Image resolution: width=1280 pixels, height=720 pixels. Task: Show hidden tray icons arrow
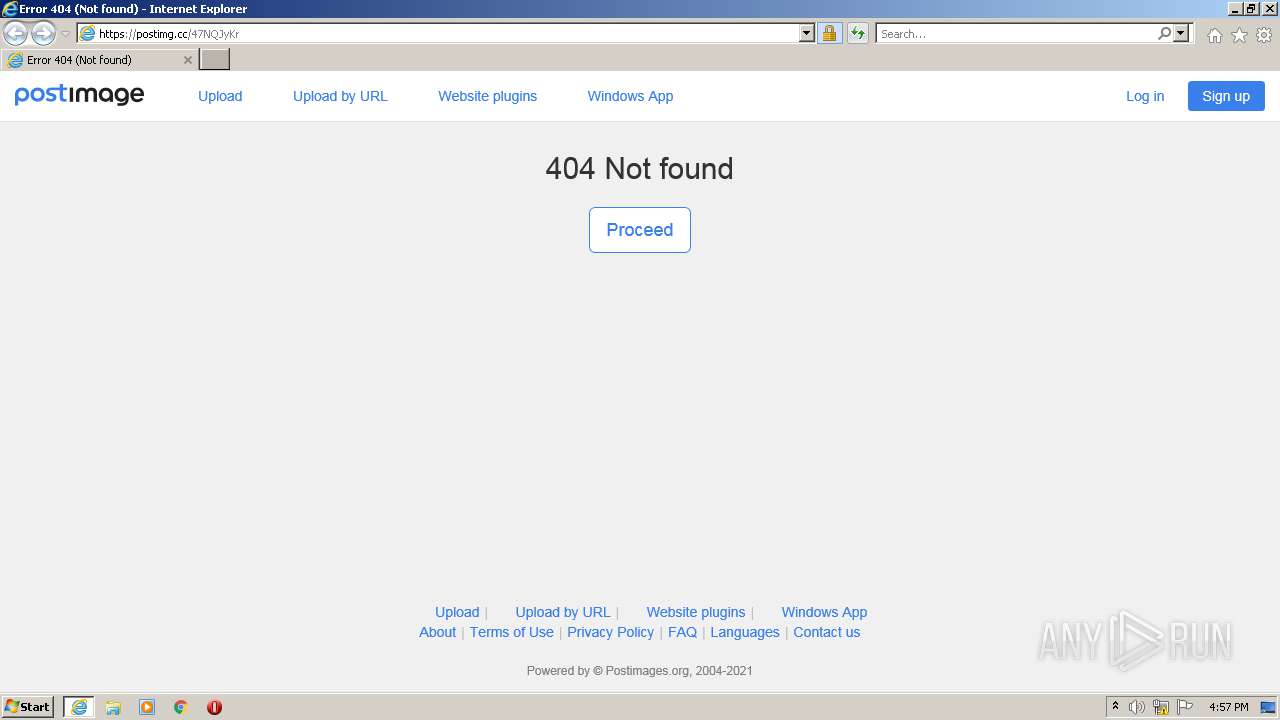[x=1116, y=707]
